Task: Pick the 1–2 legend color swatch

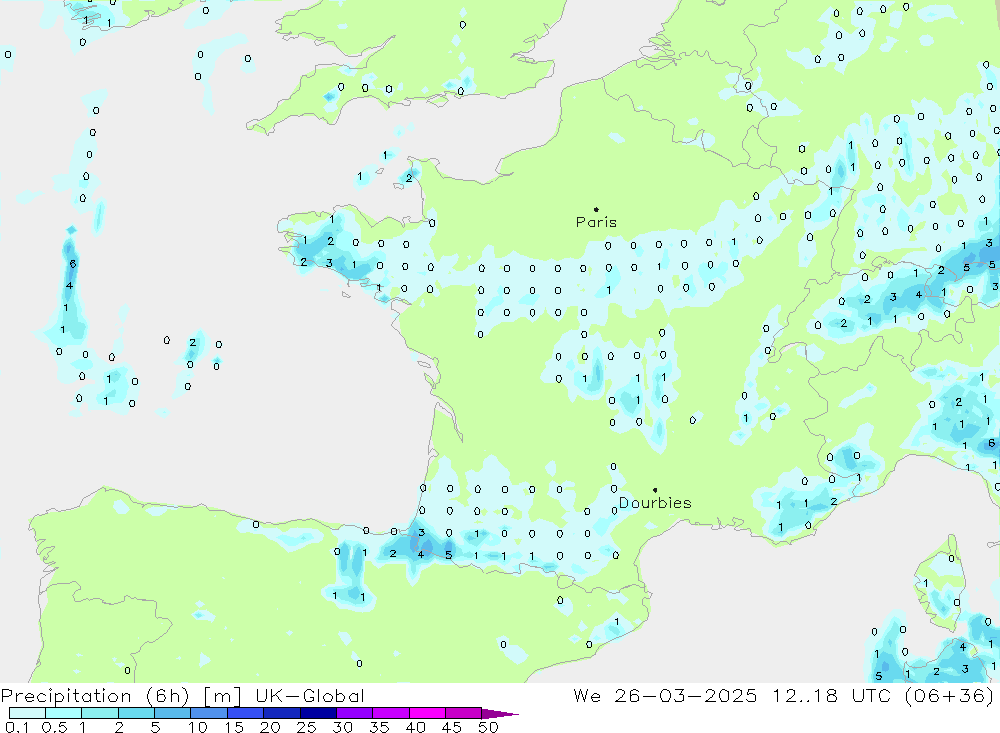Action: [x=100, y=713]
